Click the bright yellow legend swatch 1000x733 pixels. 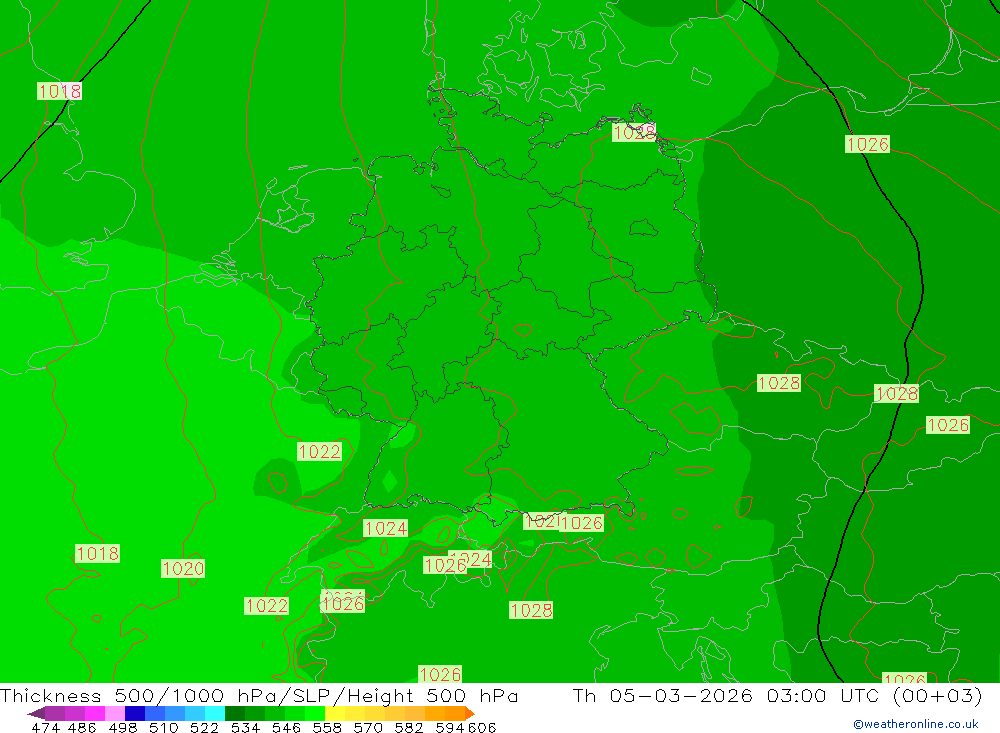[335, 713]
